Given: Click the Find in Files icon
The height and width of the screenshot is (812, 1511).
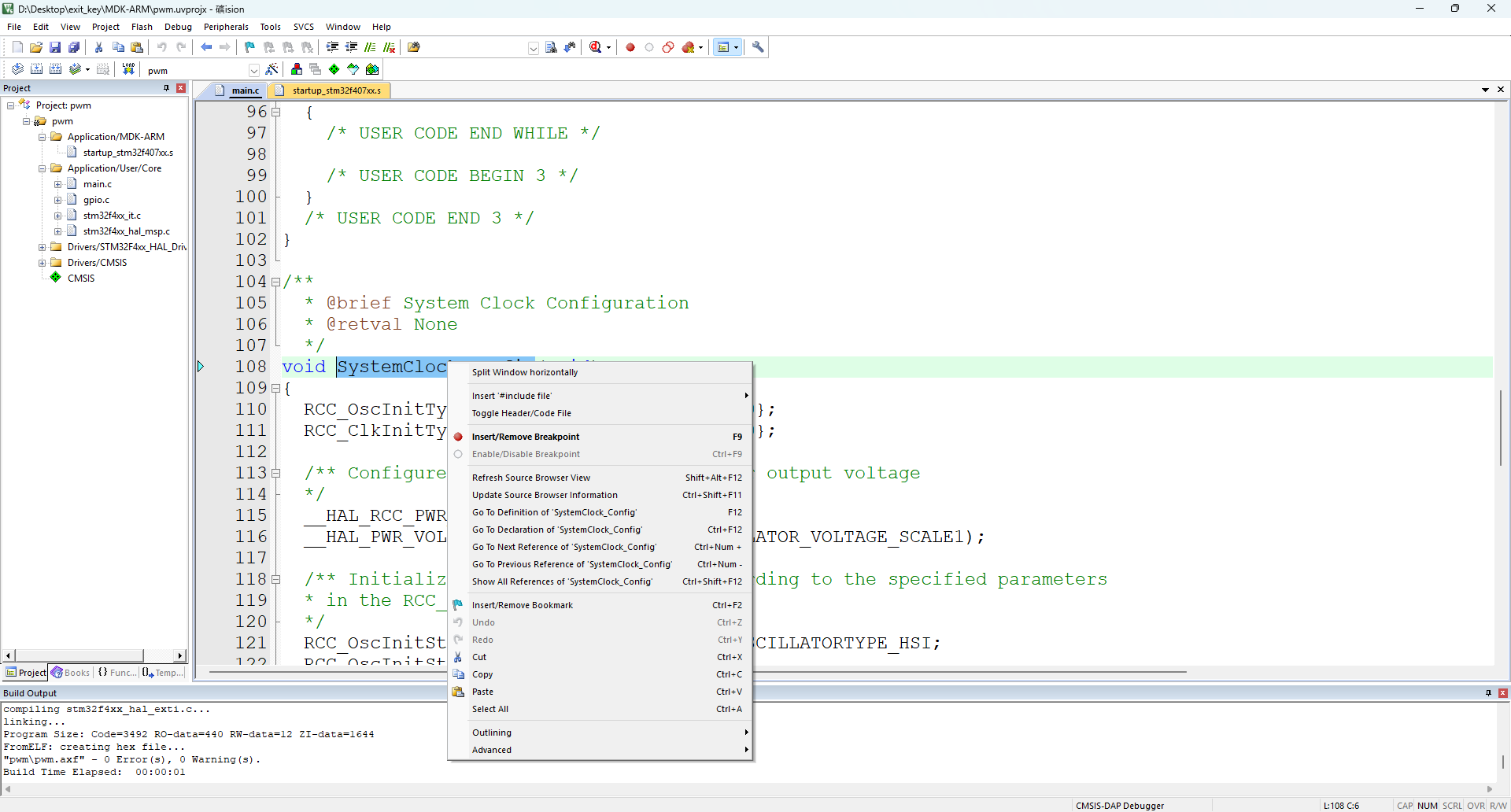Looking at the screenshot, I should coord(414,47).
